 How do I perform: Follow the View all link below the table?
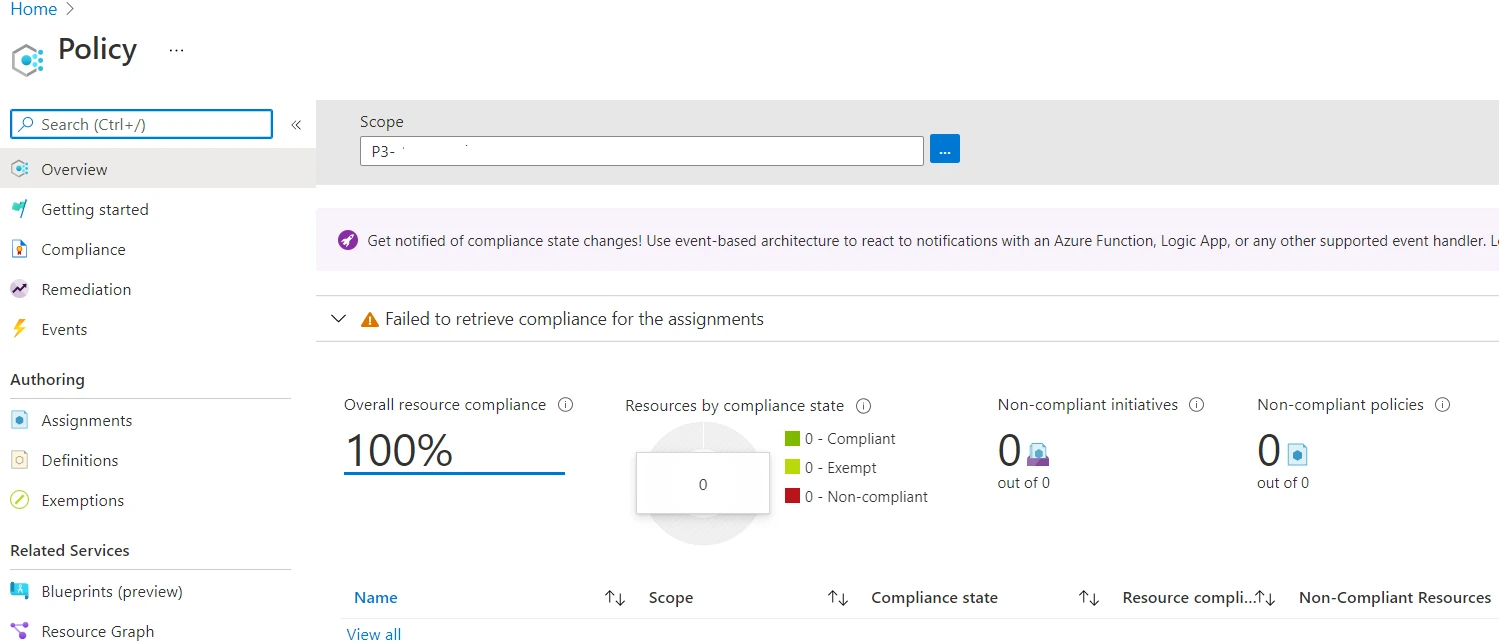(x=373, y=632)
